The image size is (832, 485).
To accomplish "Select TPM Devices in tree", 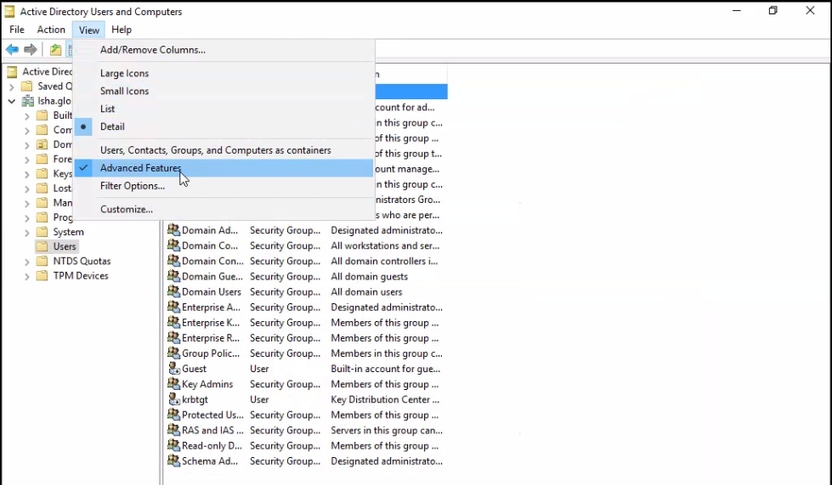I will (x=81, y=276).
